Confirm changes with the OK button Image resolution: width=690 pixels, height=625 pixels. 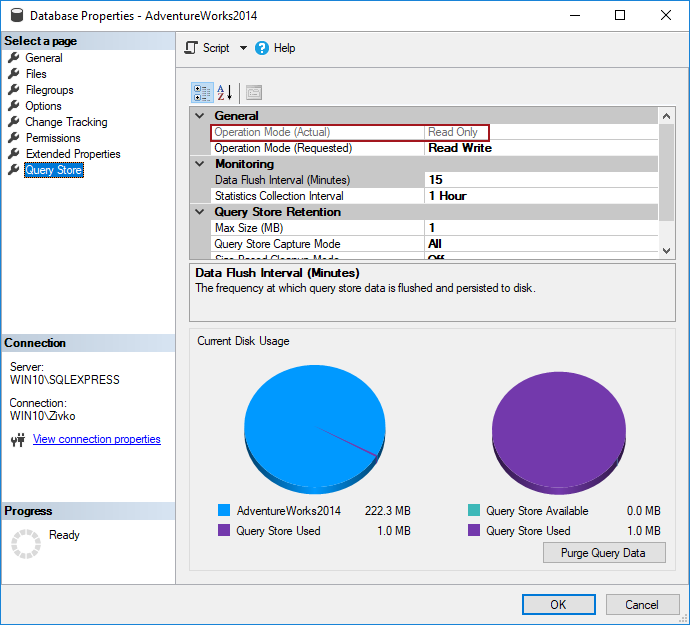point(558,604)
